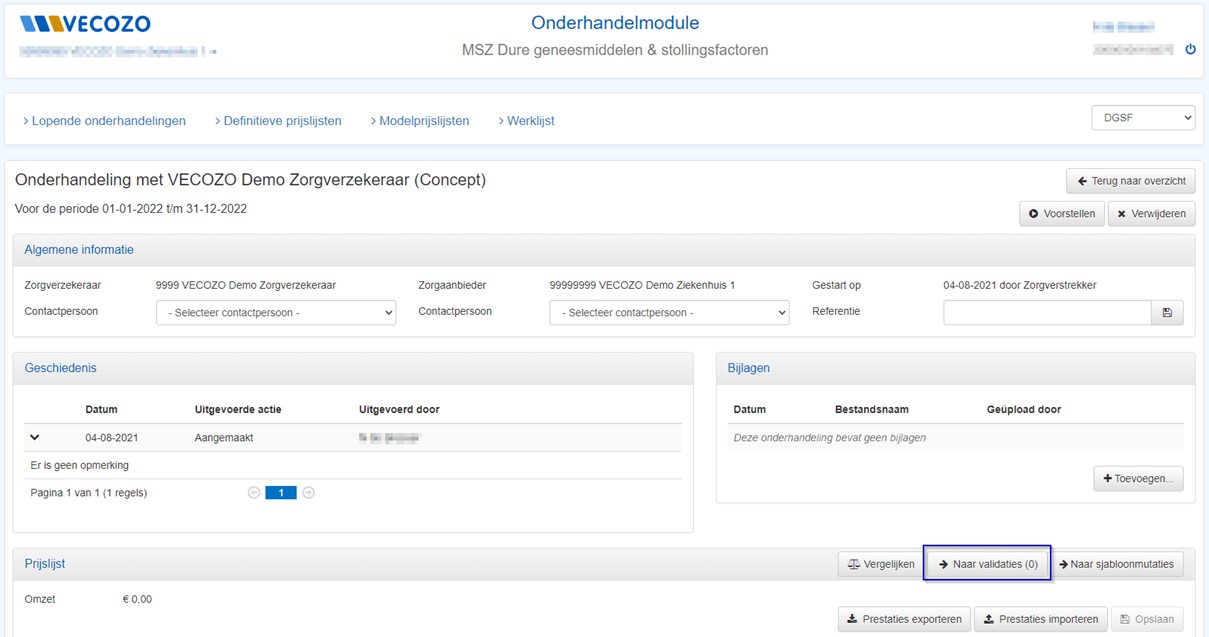Click the Opslaan button
Image resolution: width=1209 pixels, height=637 pixels.
(1148, 619)
